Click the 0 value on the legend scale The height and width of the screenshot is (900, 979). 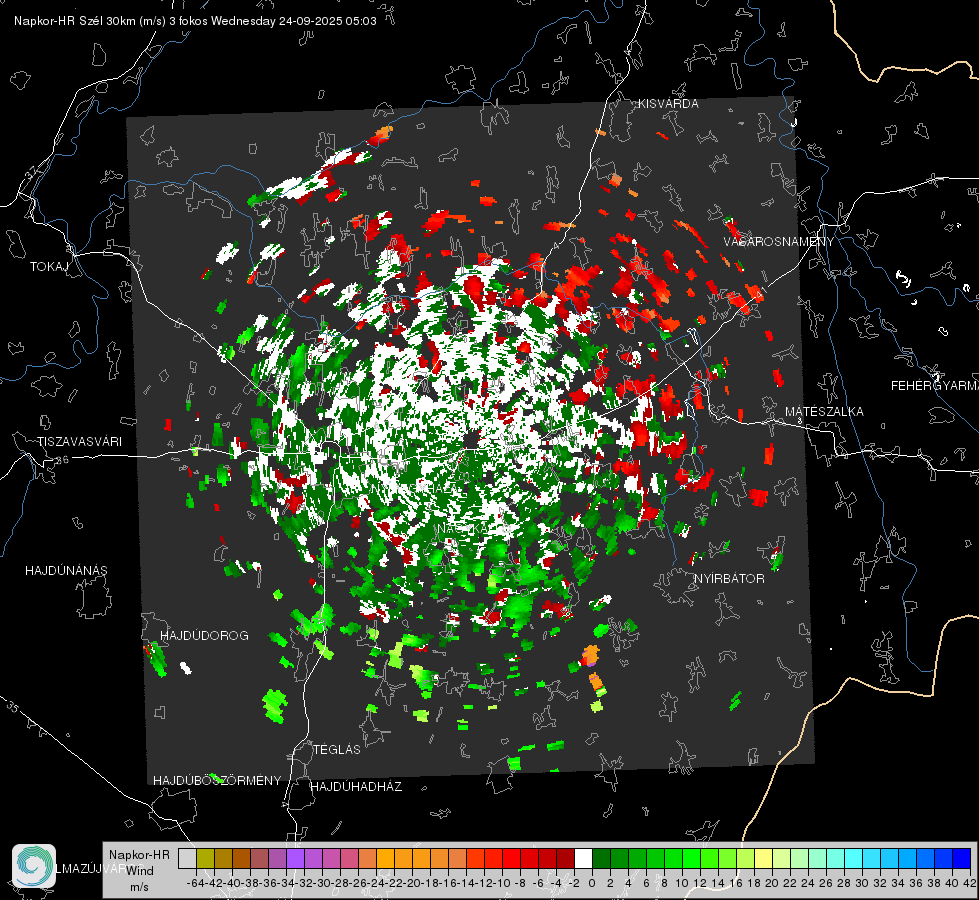point(592,883)
